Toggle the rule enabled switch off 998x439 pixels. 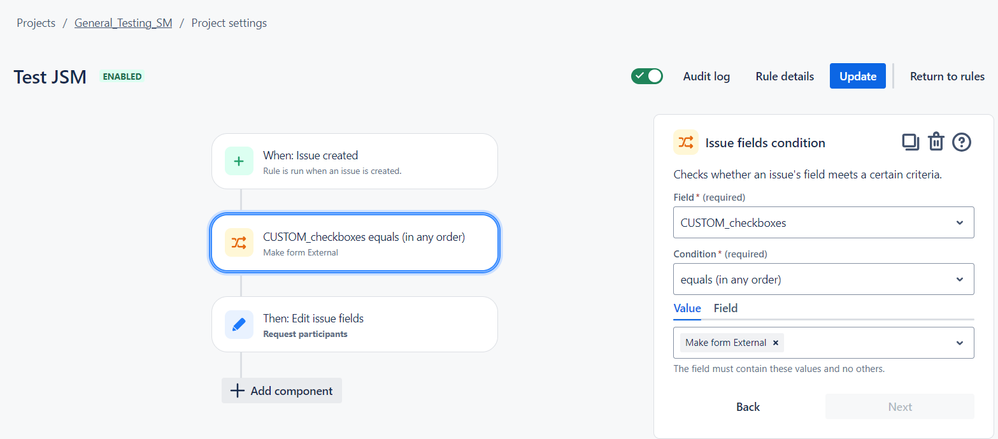[647, 76]
